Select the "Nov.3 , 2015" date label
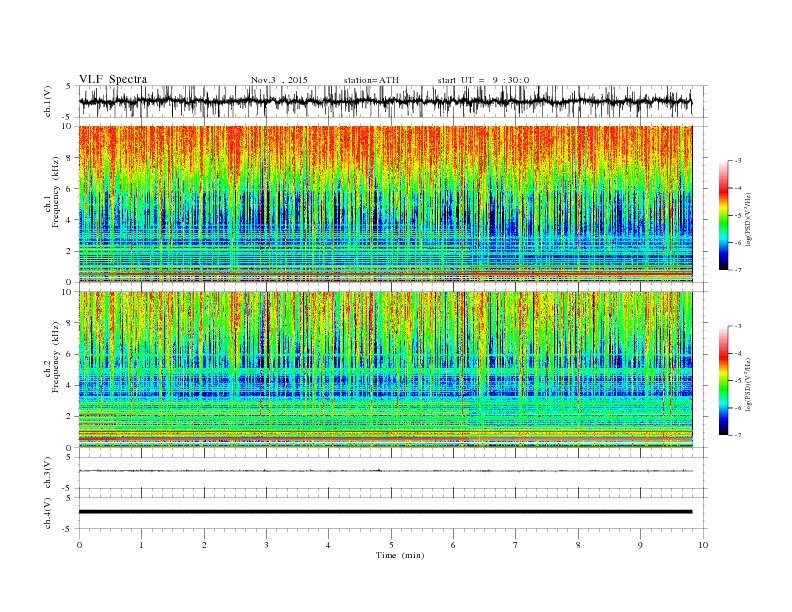This screenshot has width=792, height=612. pos(279,80)
